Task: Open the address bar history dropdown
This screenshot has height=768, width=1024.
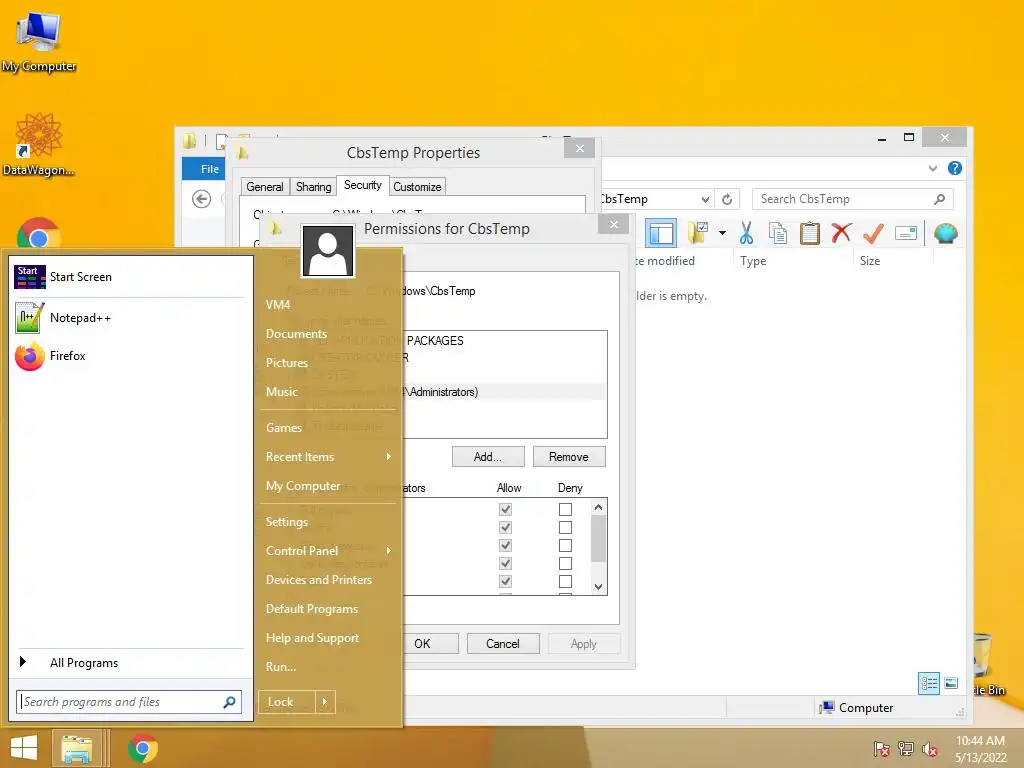Action: point(705,199)
